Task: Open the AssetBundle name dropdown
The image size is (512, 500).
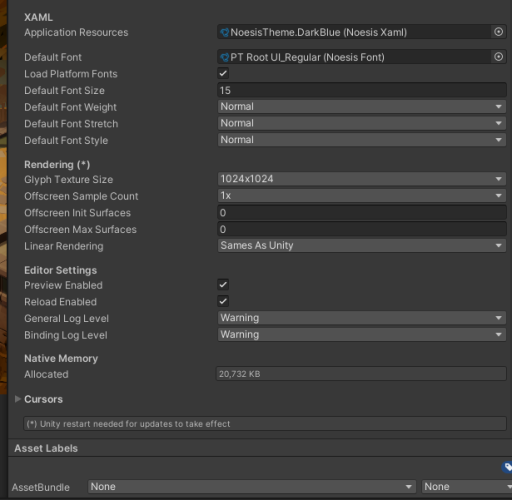Action: coord(252,487)
